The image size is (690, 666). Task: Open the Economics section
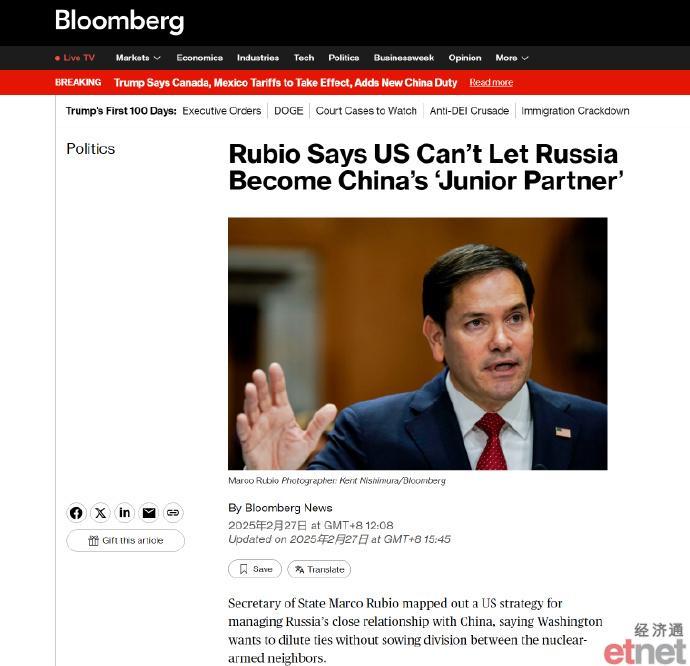pos(200,58)
